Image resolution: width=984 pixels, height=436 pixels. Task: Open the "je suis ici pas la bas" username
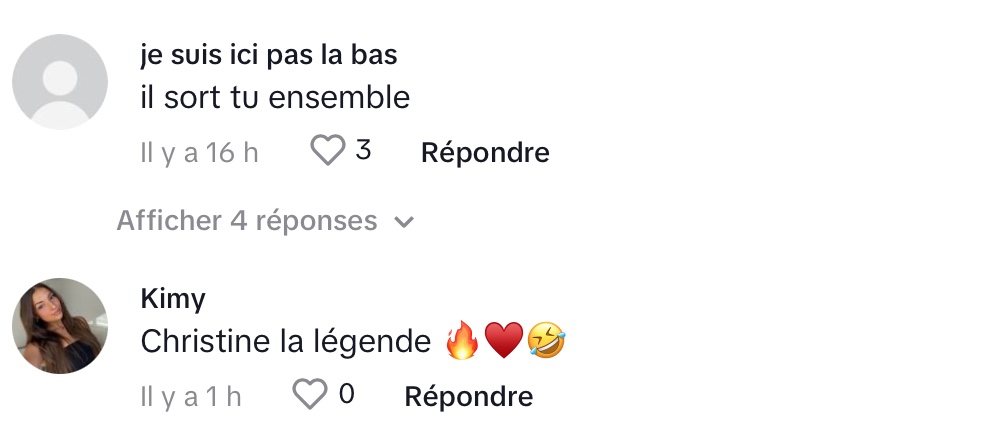point(269,55)
